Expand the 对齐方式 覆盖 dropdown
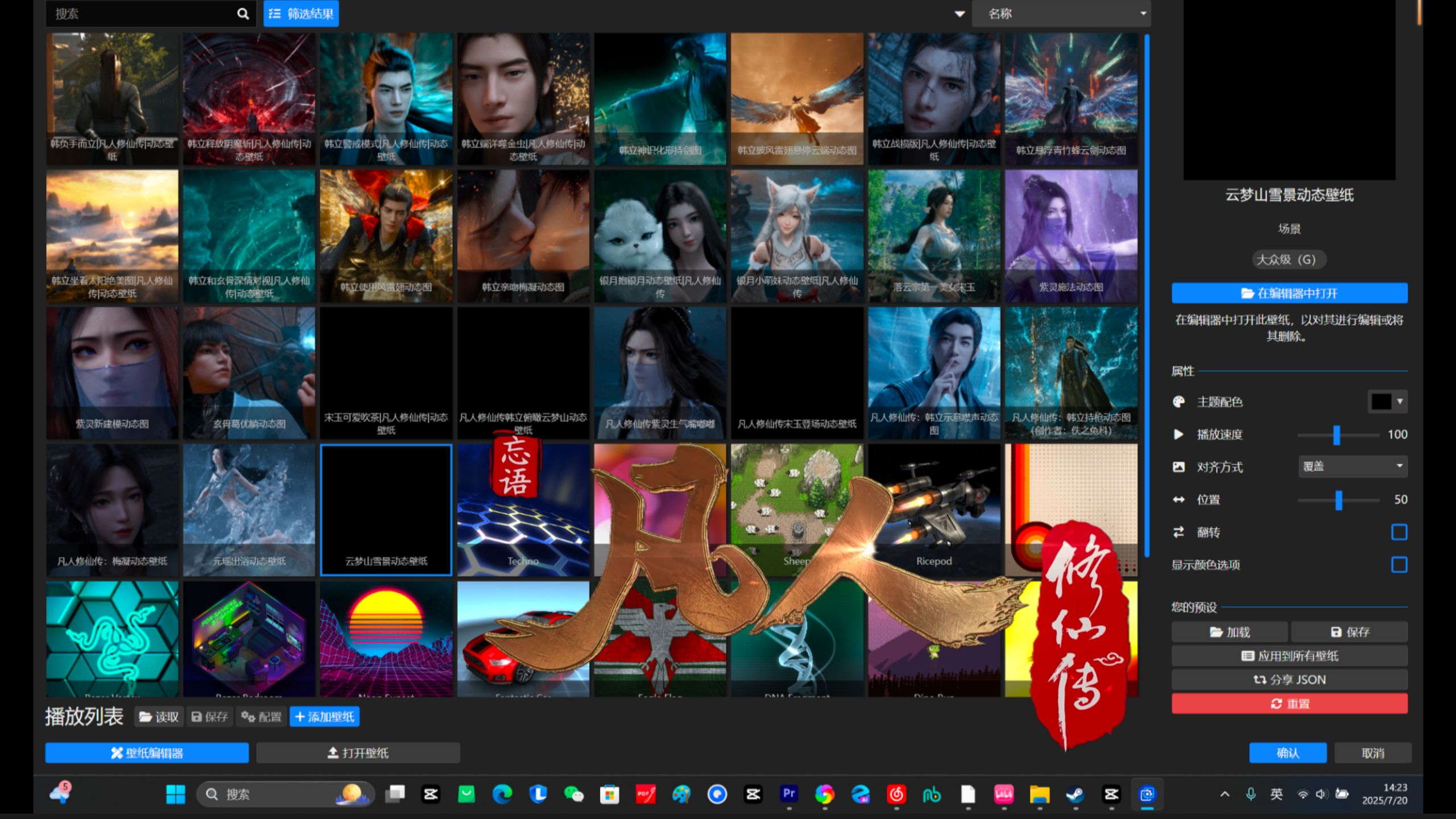The width and height of the screenshot is (1456, 819). pos(1352,467)
